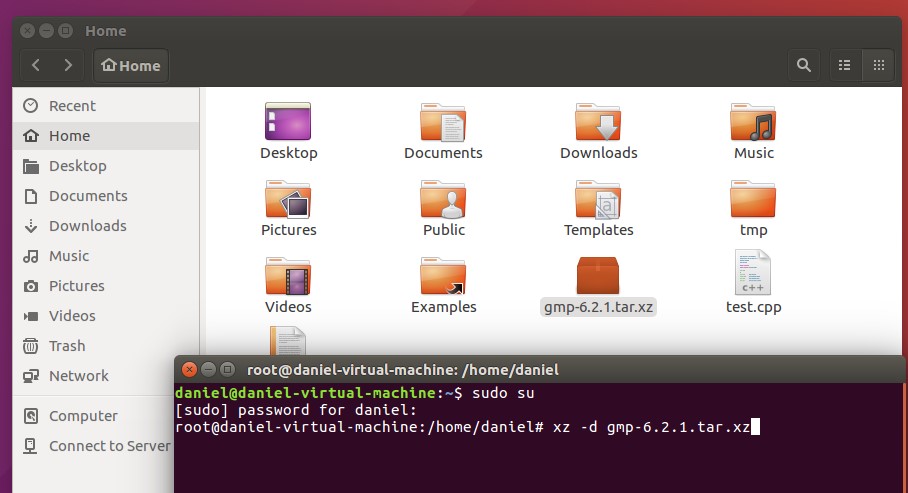Open the Downloads folder icon

point(598,123)
